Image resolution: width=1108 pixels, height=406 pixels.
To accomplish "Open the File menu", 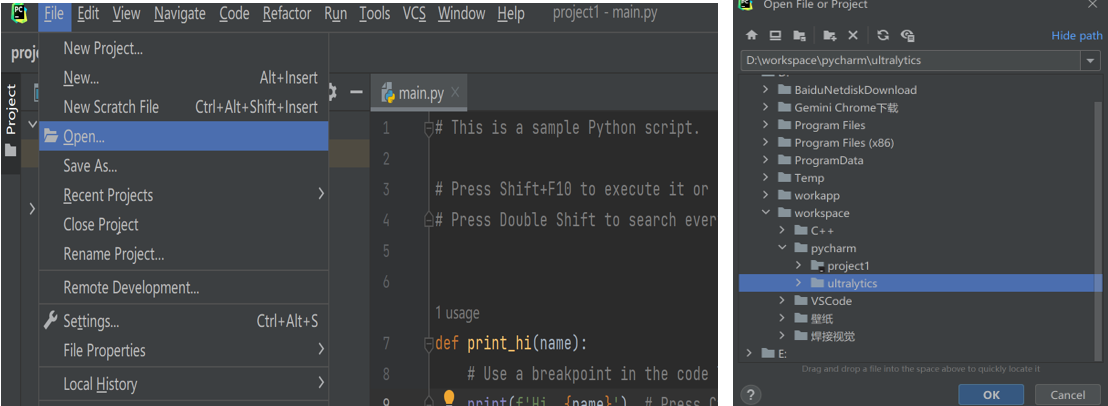I will click(x=54, y=13).
